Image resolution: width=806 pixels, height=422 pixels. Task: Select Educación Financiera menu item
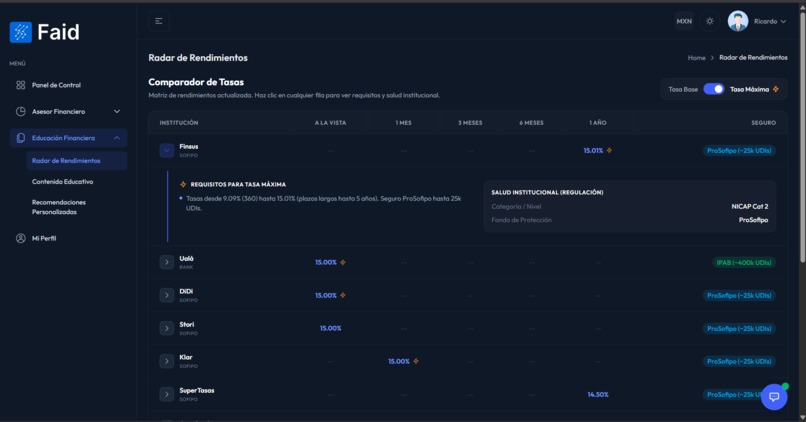(x=68, y=138)
